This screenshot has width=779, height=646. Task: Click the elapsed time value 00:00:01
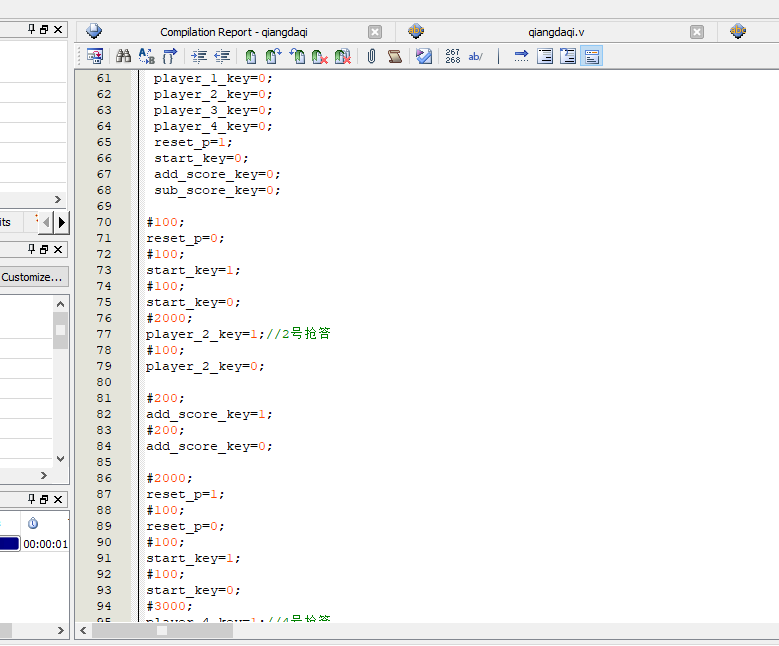[45, 544]
